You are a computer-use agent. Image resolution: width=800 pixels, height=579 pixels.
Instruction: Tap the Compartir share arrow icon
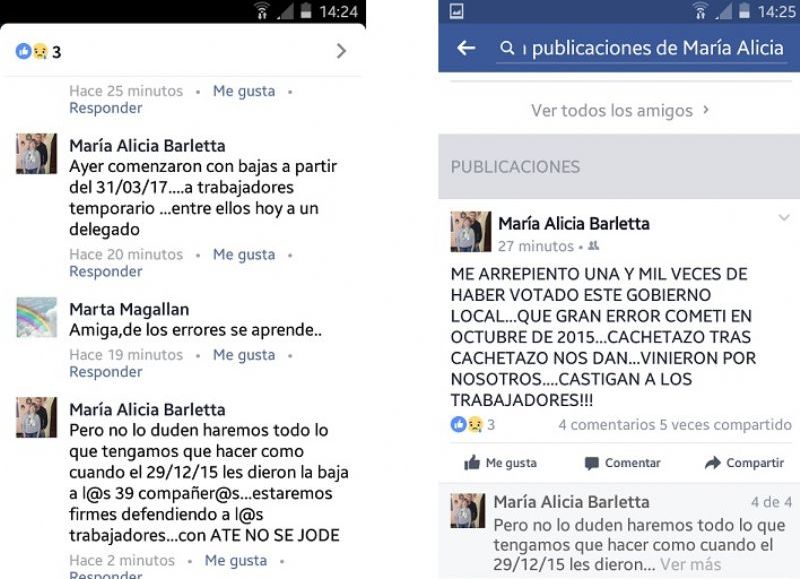712,463
